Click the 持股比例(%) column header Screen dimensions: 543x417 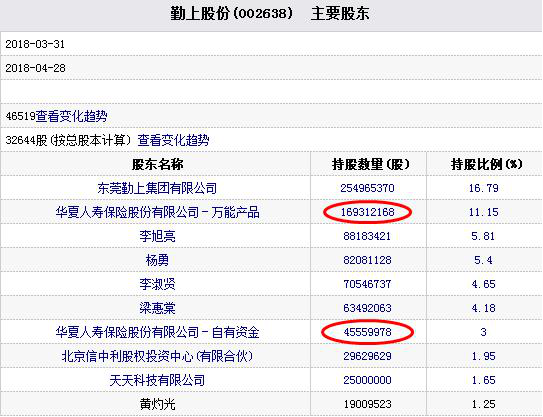pyautogui.click(x=486, y=164)
